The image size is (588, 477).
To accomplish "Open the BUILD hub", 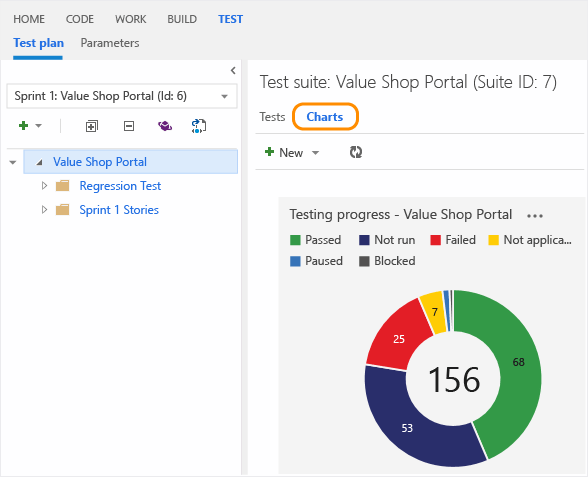I will pyautogui.click(x=182, y=19).
